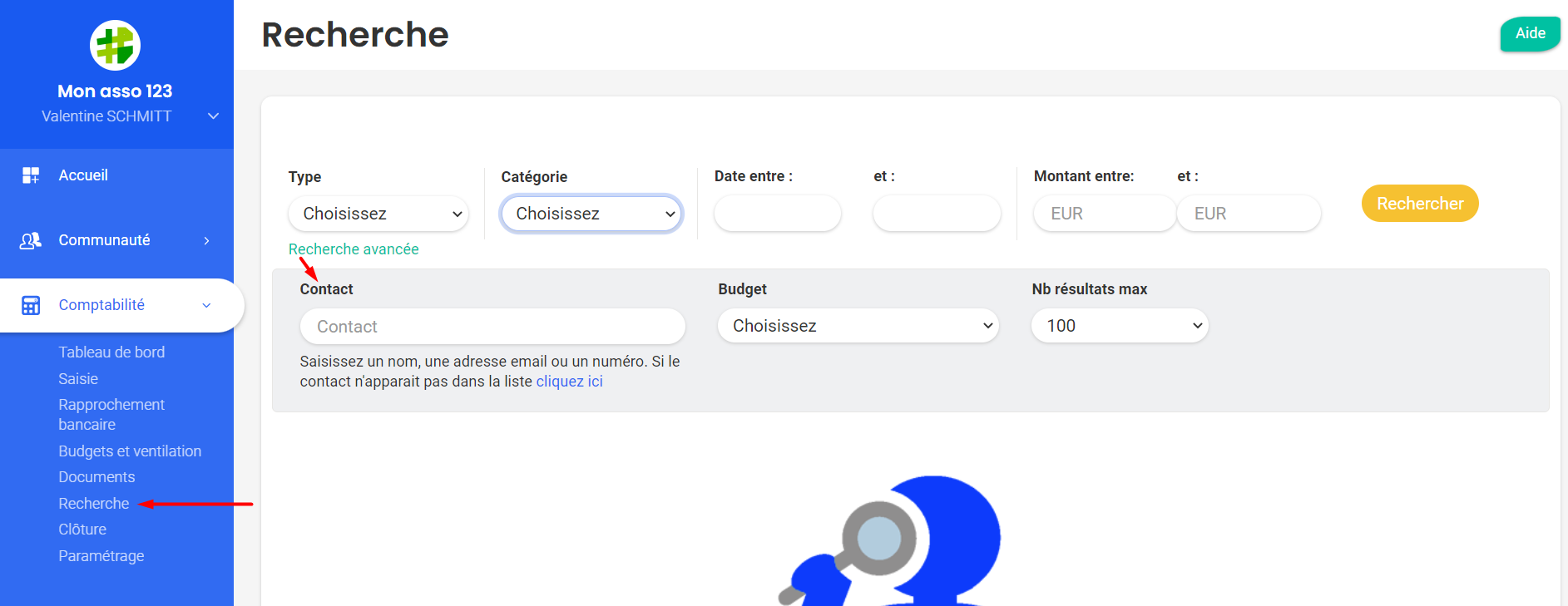Click the Mon asso 123 association name

(x=115, y=91)
